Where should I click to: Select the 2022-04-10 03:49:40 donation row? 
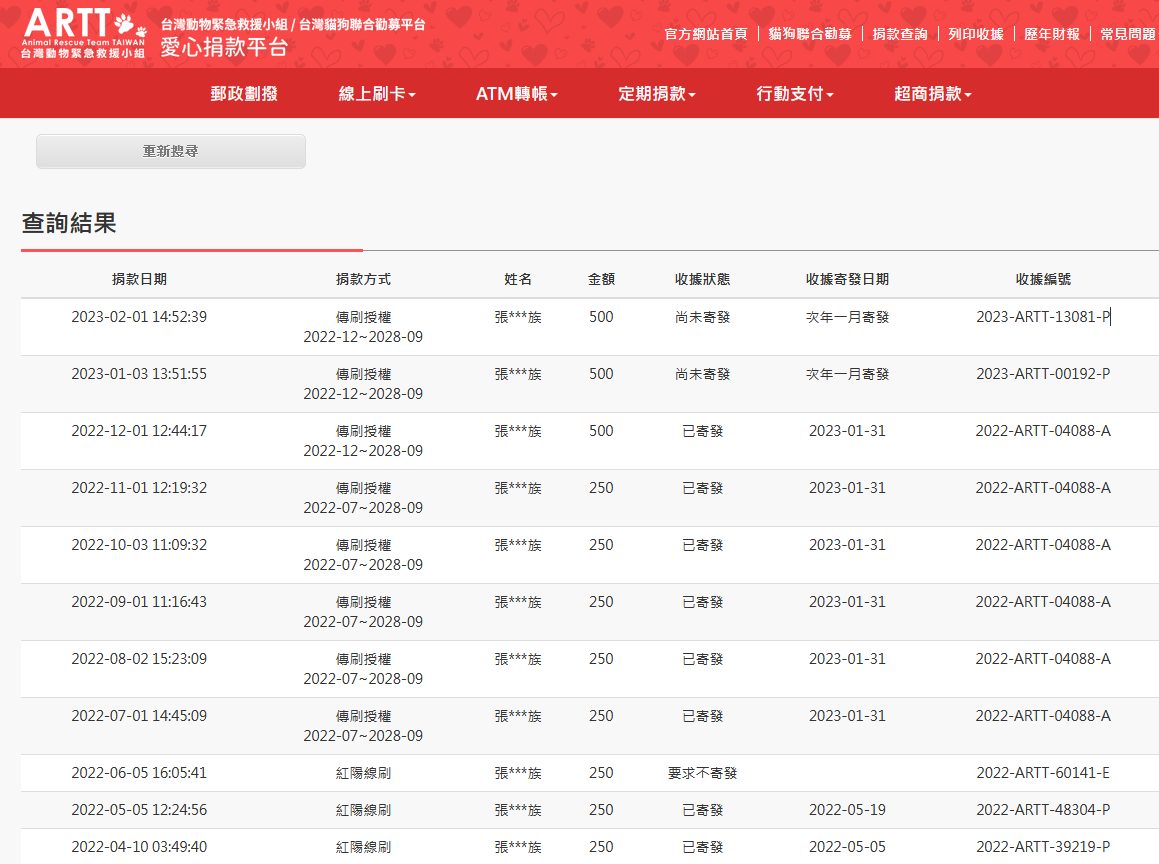[139, 847]
